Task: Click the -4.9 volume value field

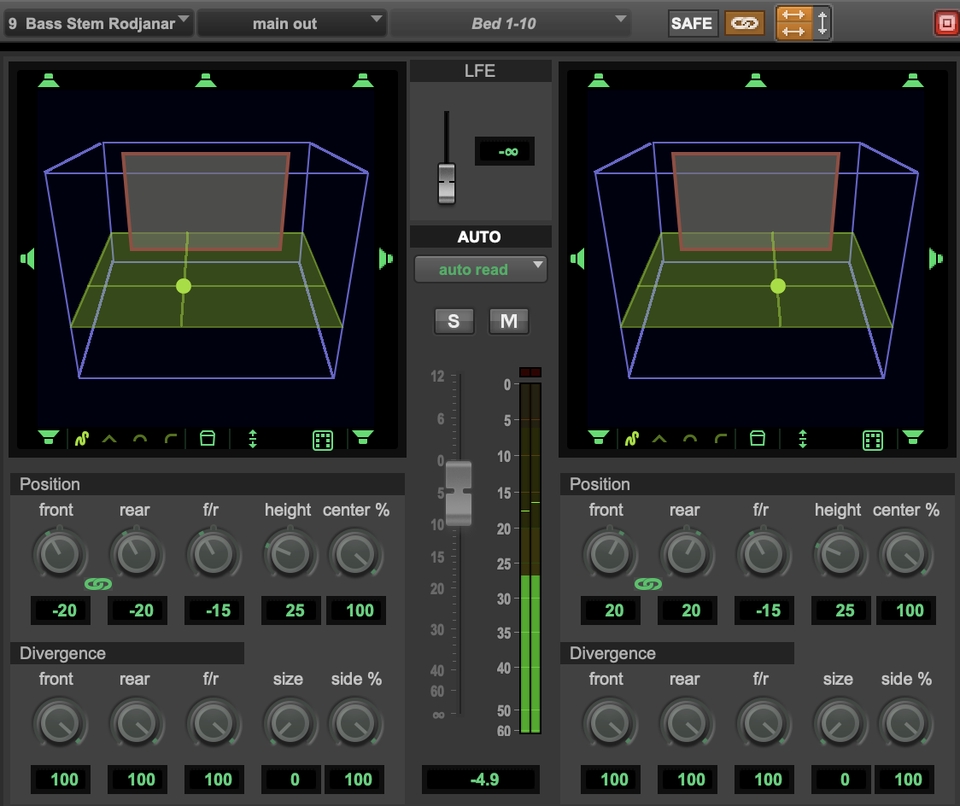Action: tap(480, 779)
